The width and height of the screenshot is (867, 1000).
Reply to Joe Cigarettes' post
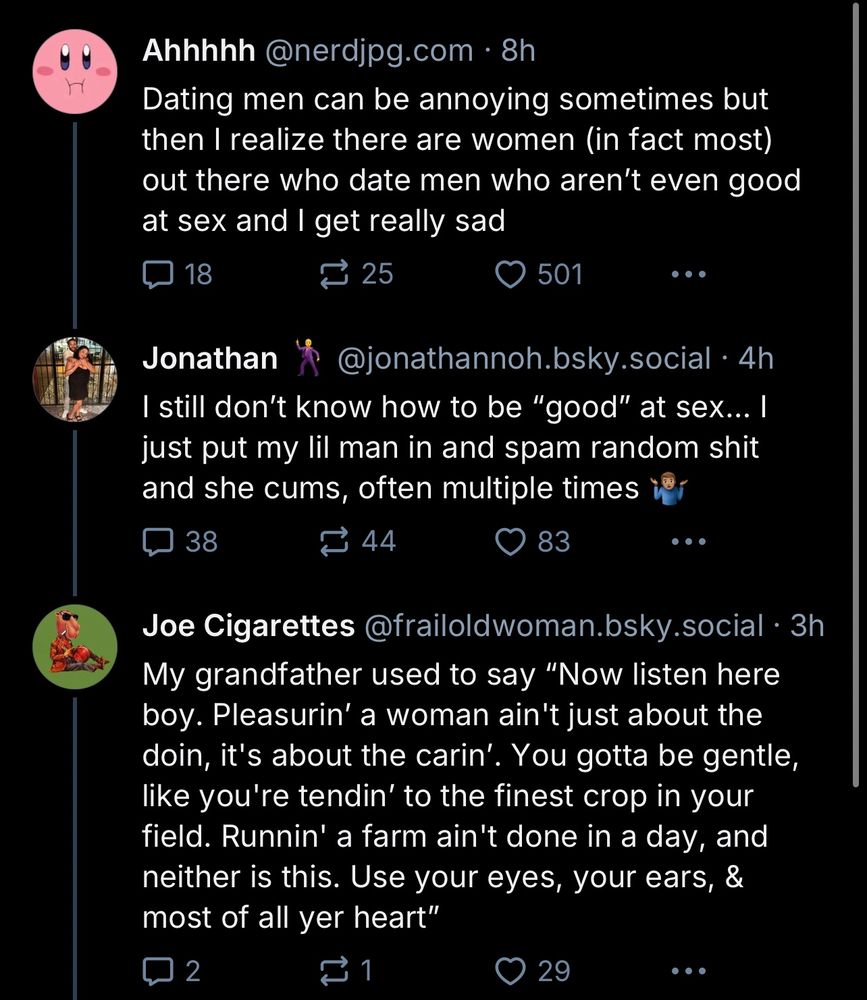pos(158,971)
